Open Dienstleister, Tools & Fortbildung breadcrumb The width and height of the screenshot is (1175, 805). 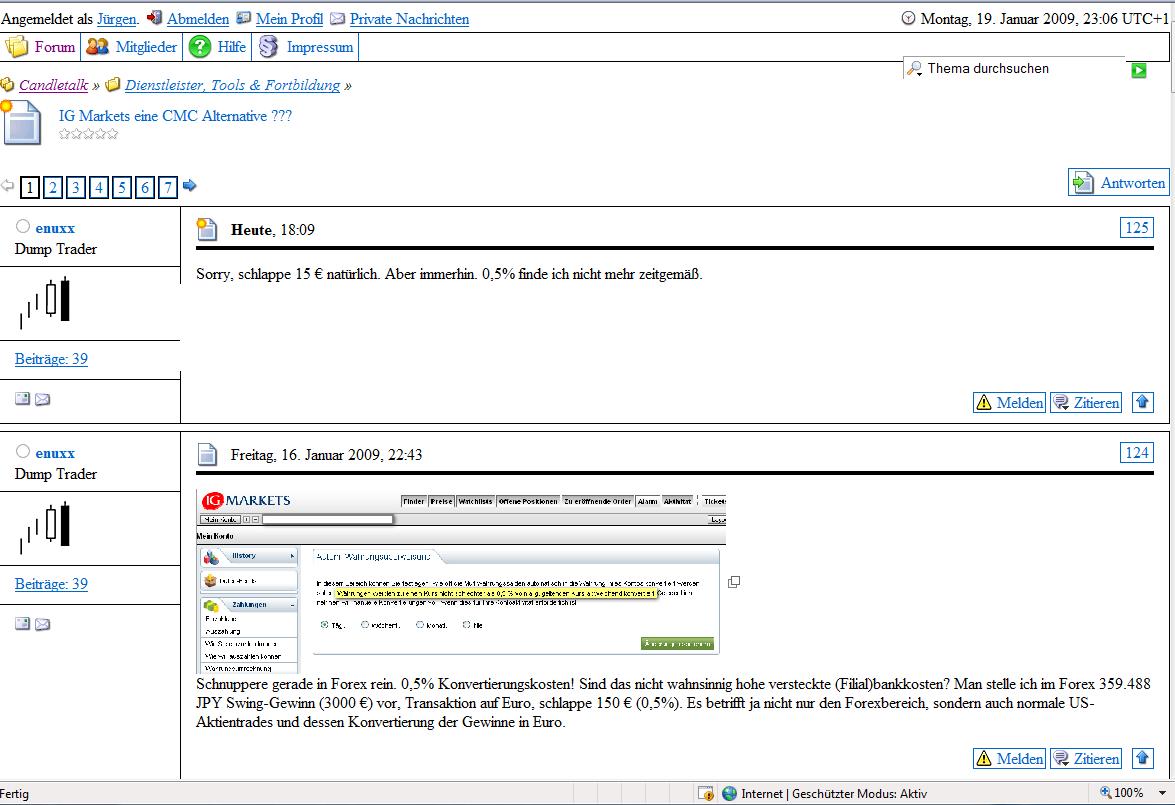point(232,85)
